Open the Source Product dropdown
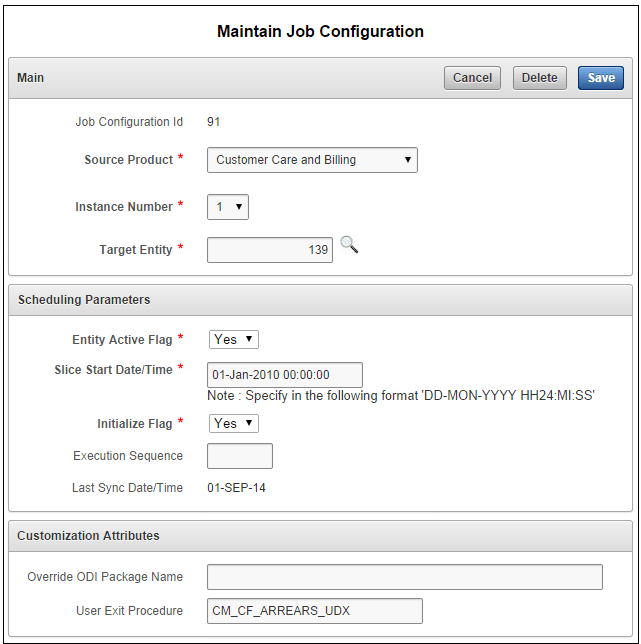The image size is (641, 644). [312, 160]
